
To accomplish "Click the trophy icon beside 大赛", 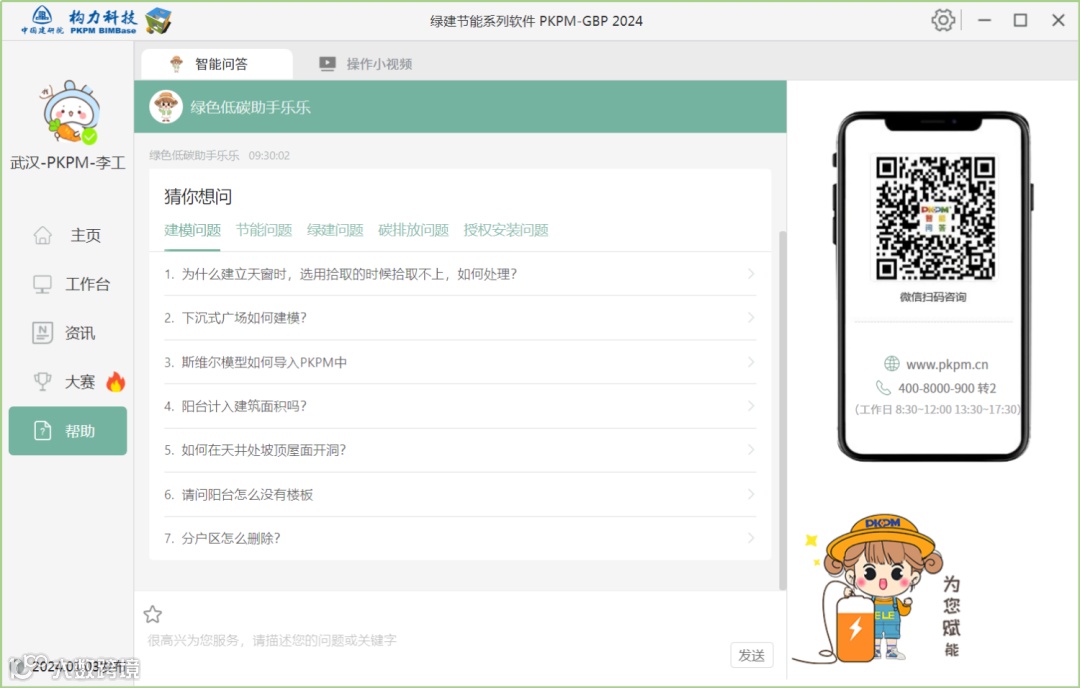I will 43,382.
